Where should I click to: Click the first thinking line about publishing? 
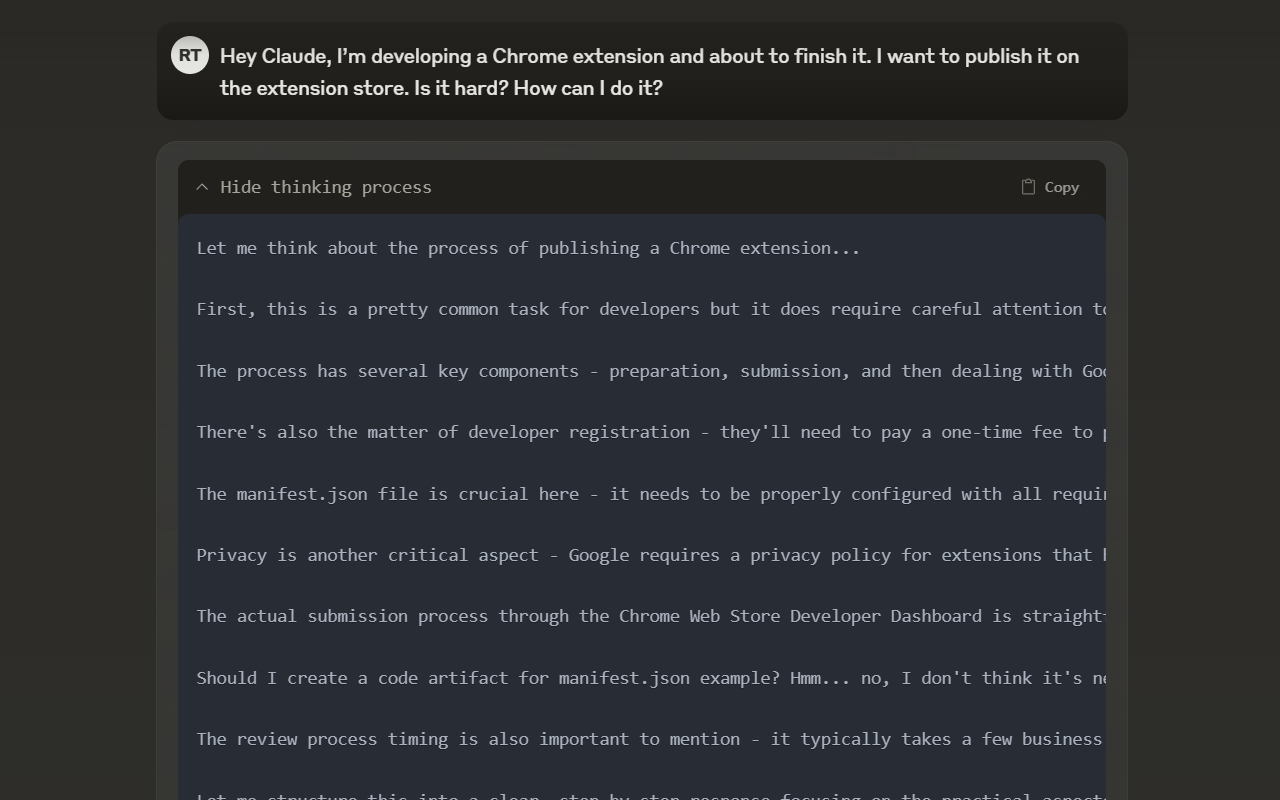click(528, 248)
